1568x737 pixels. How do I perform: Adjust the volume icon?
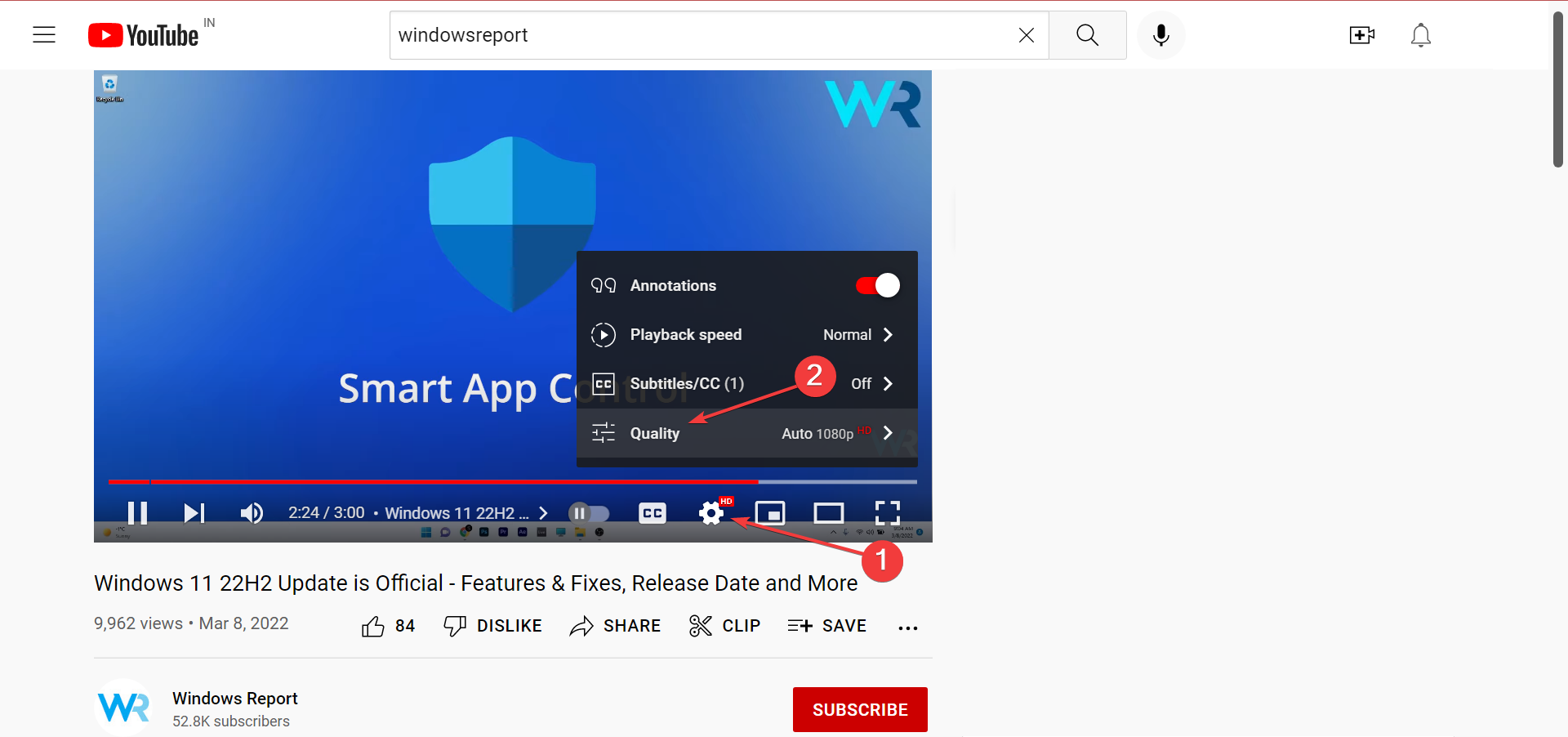251,513
